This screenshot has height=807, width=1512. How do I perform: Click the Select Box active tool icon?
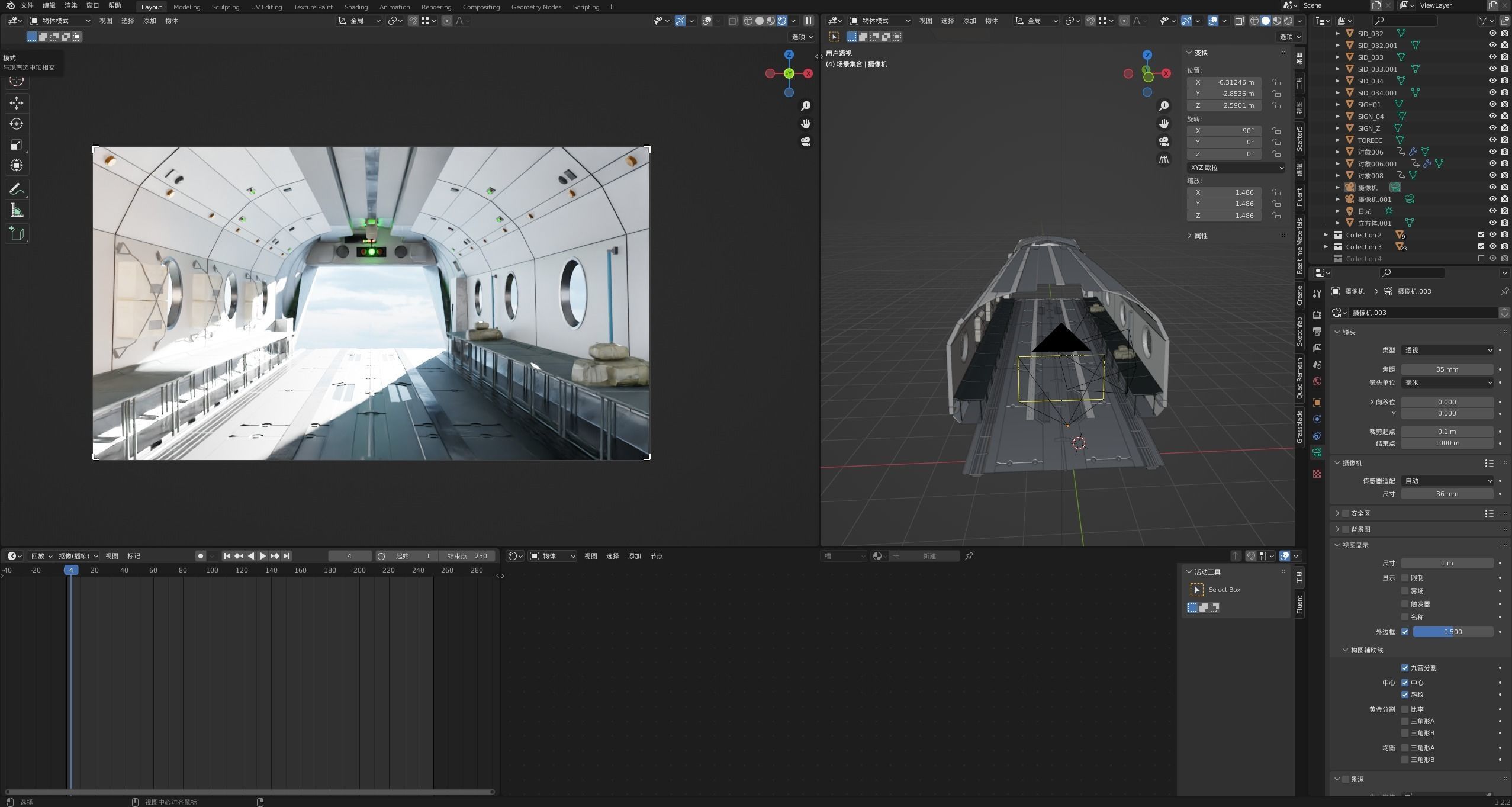click(1196, 590)
